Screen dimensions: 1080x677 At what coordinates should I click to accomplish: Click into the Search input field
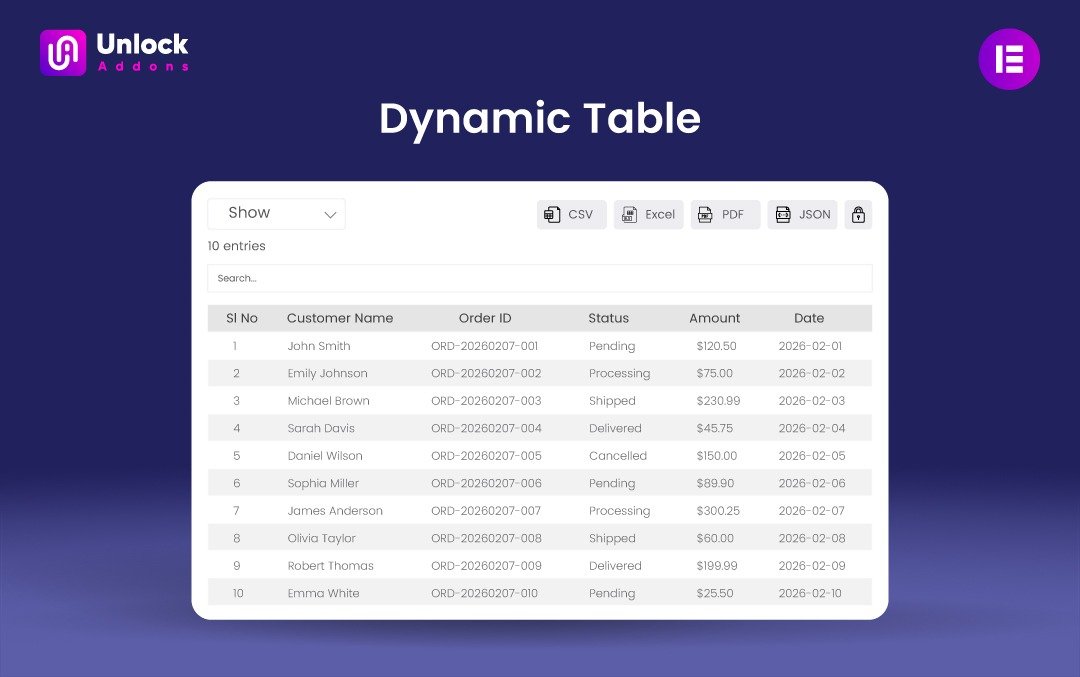[x=539, y=278]
